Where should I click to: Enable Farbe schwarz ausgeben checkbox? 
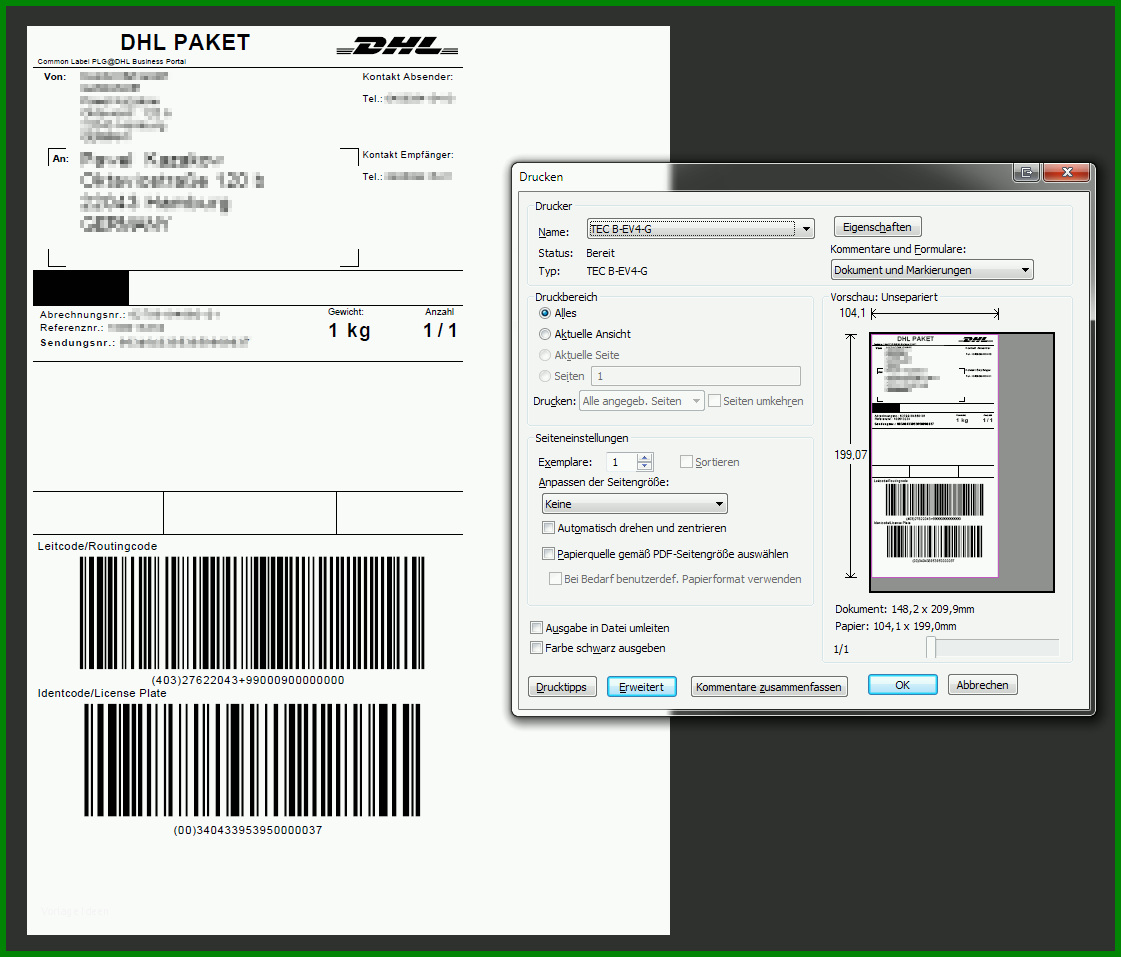pos(536,648)
